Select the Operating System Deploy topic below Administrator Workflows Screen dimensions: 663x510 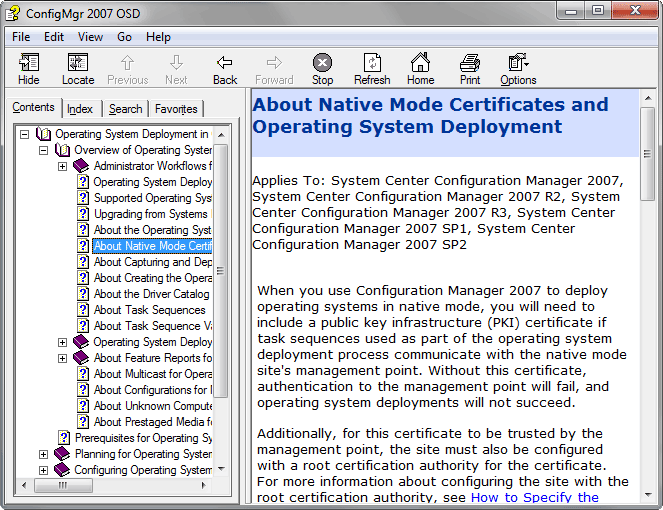(152, 182)
